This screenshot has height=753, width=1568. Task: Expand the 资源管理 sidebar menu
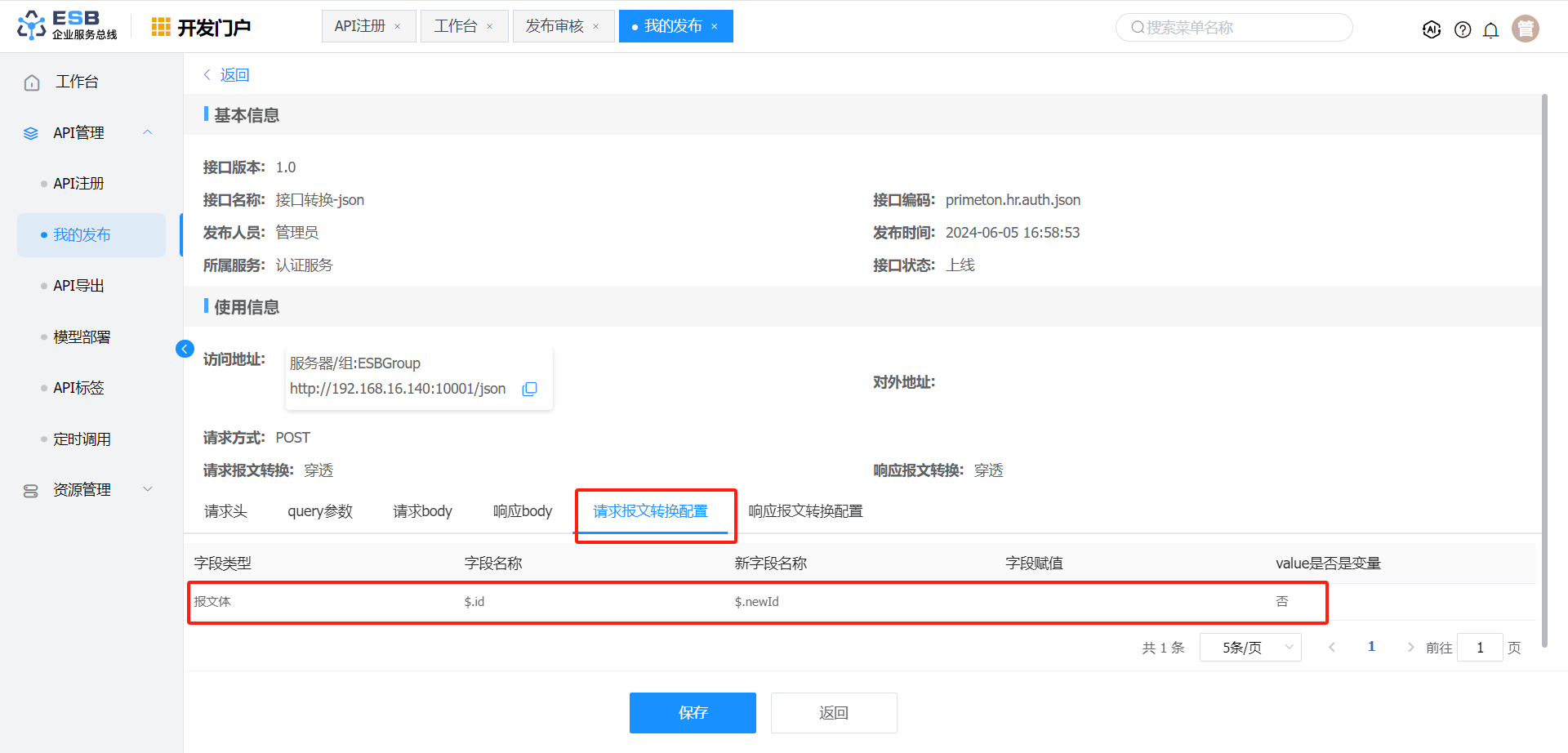[x=148, y=489]
